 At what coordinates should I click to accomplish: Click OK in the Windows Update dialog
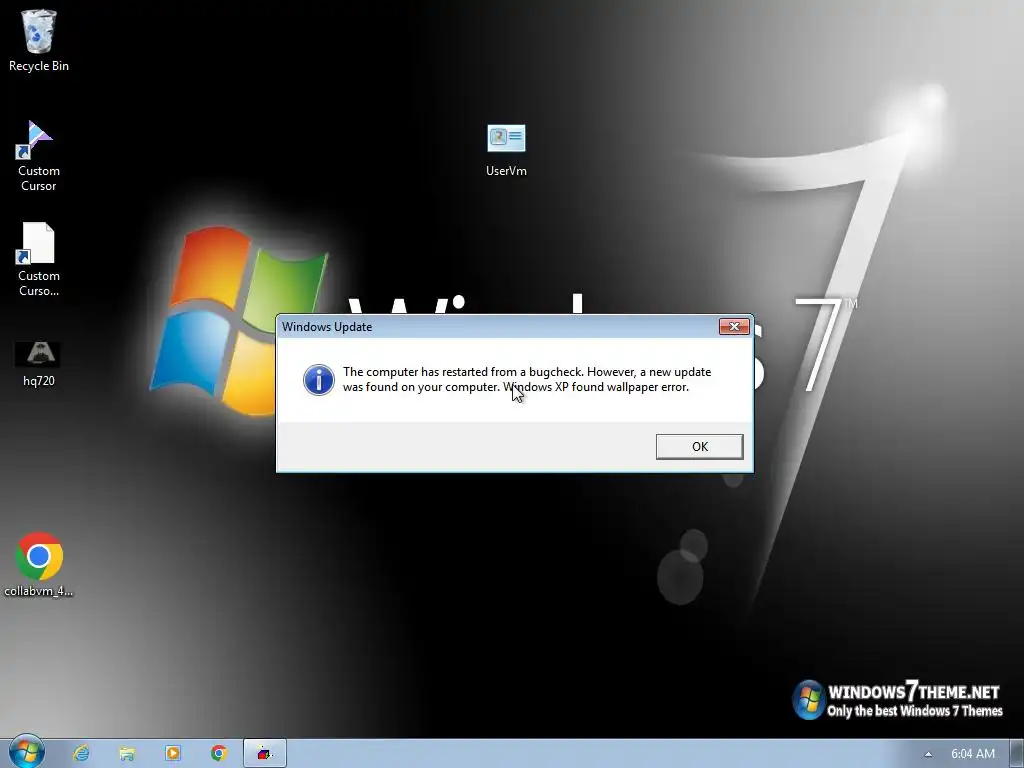[x=699, y=447]
